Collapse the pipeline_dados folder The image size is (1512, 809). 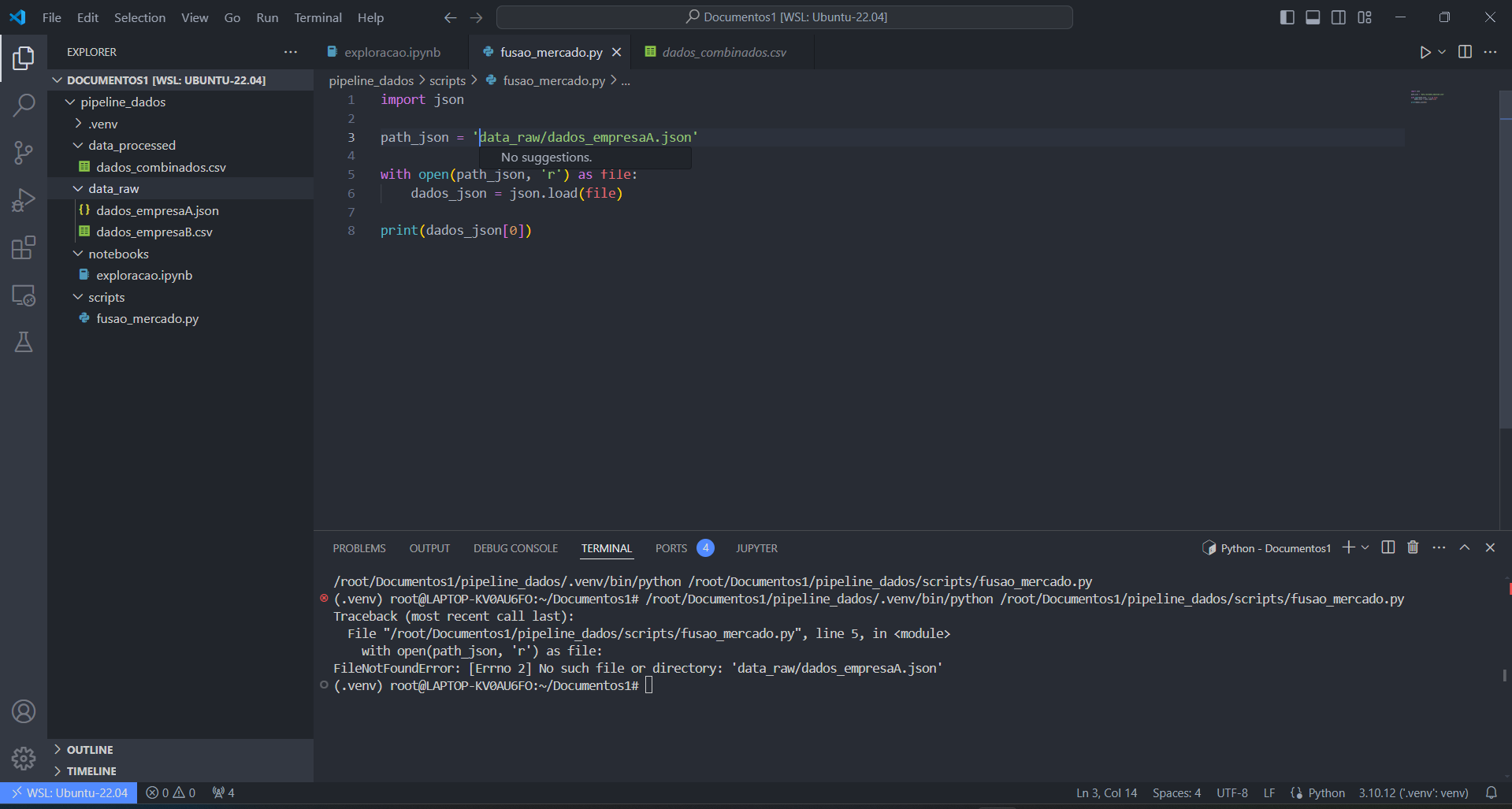(70, 102)
